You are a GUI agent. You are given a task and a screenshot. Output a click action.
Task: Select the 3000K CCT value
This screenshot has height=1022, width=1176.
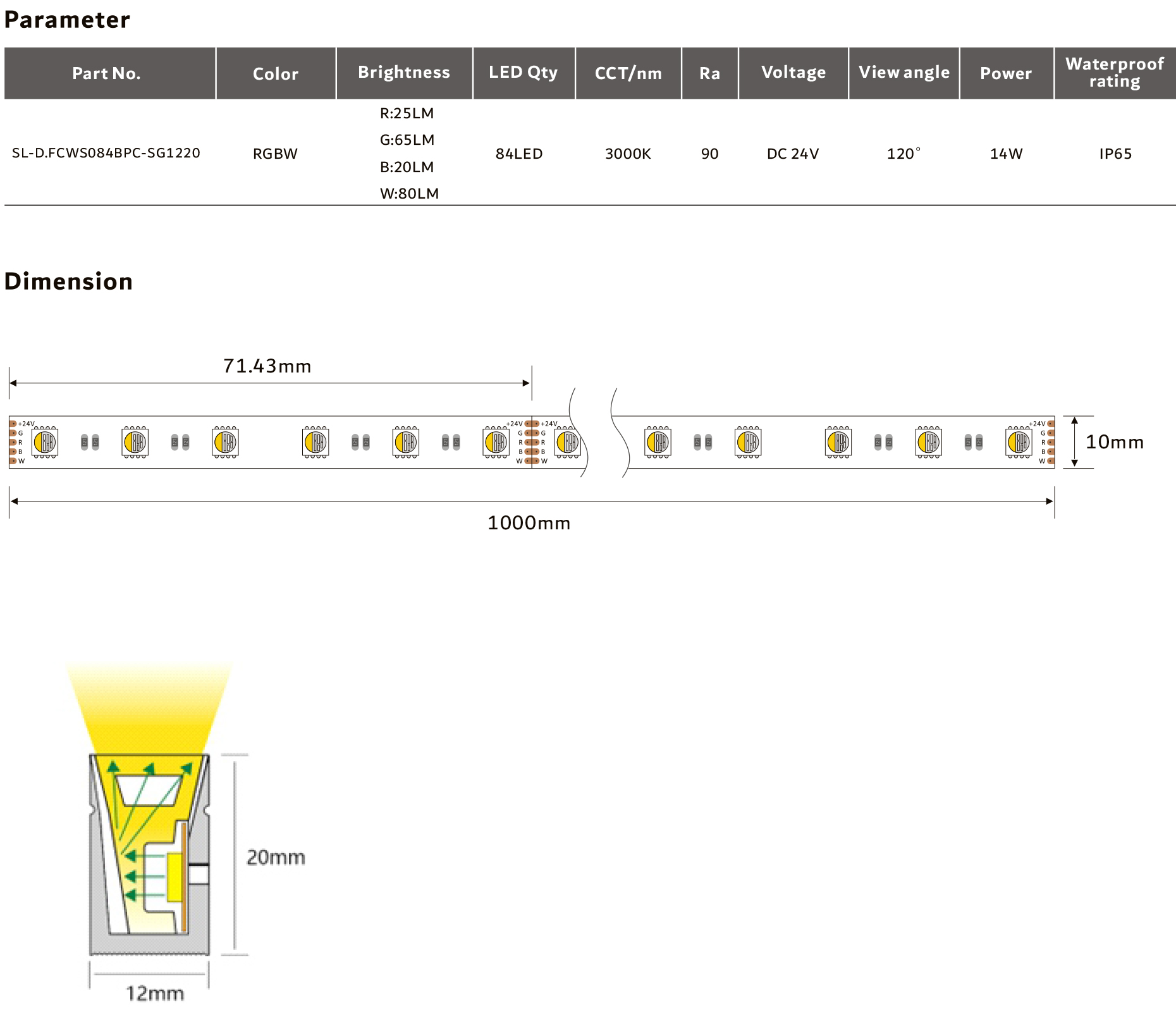click(x=628, y=154)
